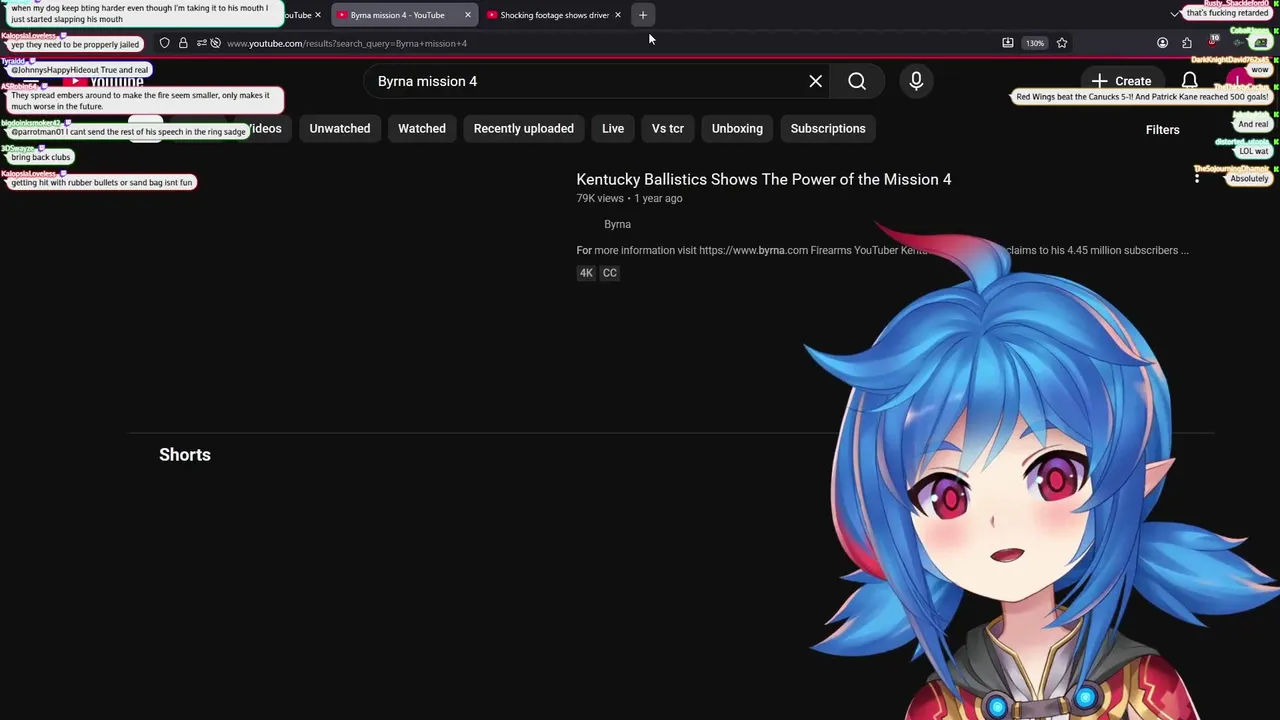This screenshot has width=1280, height=720.
Task: Select the Vs tcr filter chip
Action: (x=668, y=128)
